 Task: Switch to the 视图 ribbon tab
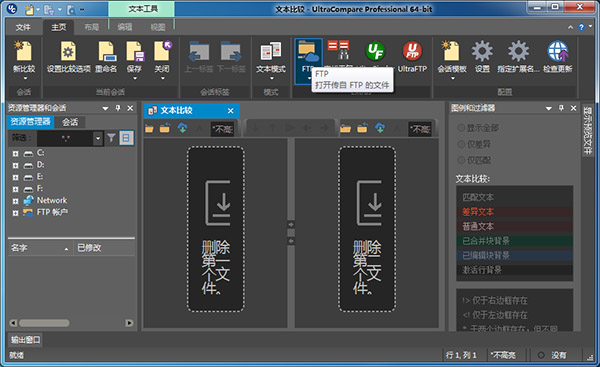(158, 27)
